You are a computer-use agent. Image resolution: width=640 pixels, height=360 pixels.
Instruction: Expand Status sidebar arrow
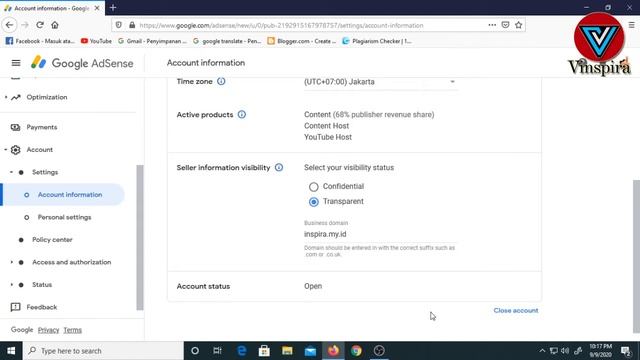(11, 284)
